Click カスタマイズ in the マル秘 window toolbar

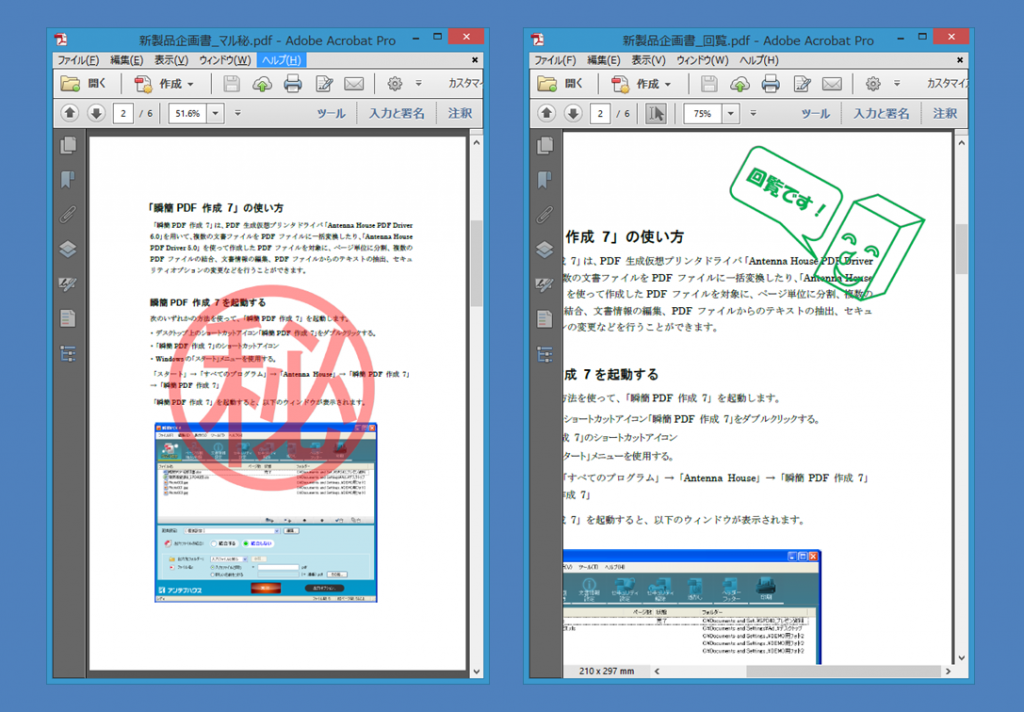(x=465, y=84)
